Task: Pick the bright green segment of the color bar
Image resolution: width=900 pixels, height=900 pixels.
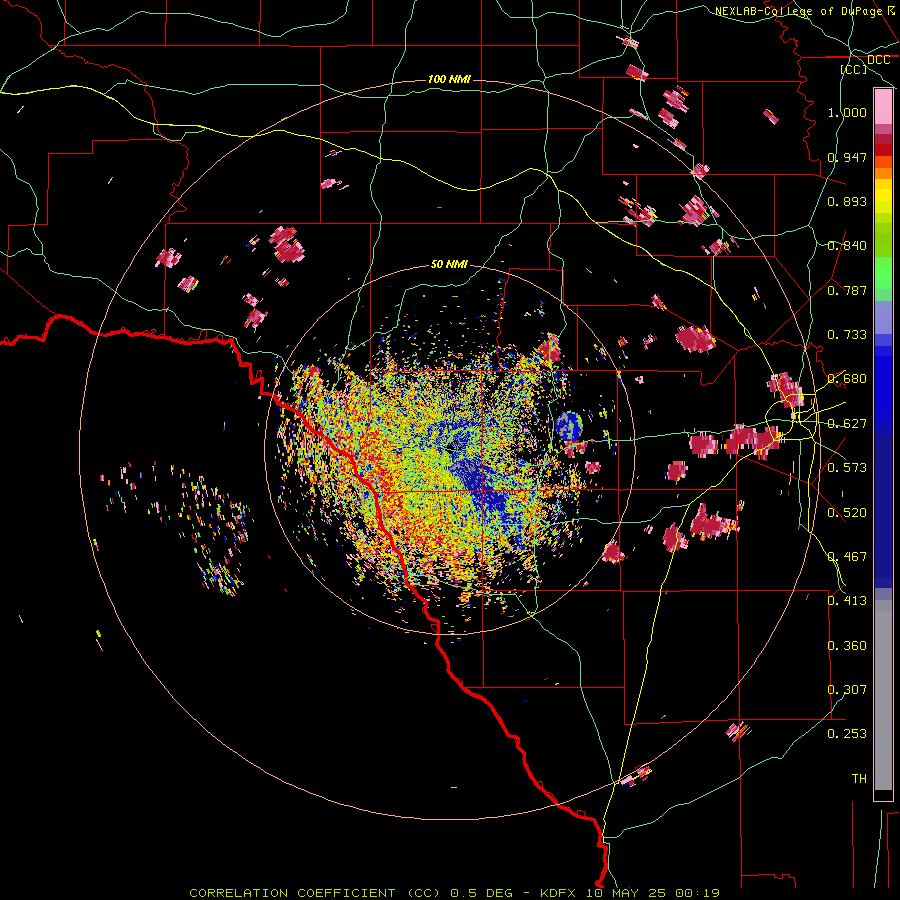Action: pos(883,273)
